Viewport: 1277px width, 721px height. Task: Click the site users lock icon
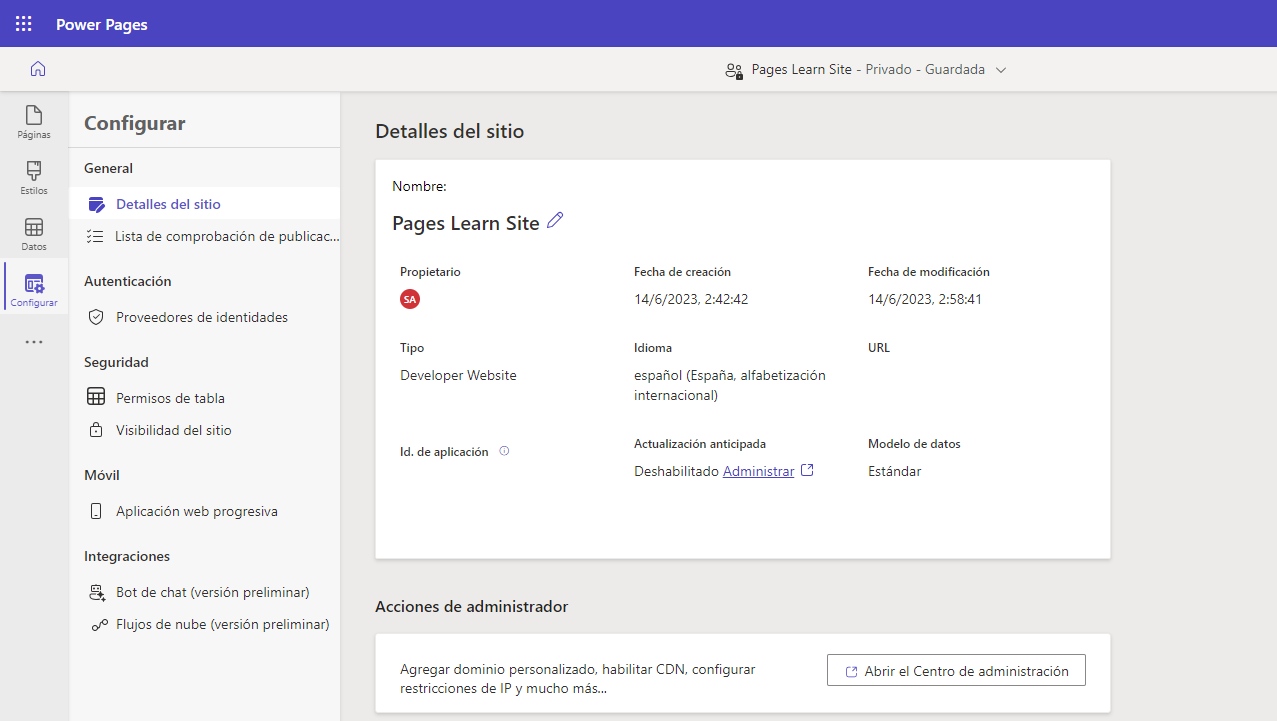coord(734,70)
